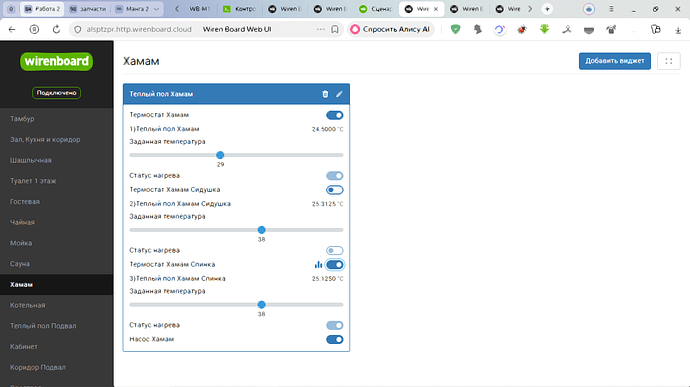
Task: Open the запчасти tab group
Action: point(88,9)
